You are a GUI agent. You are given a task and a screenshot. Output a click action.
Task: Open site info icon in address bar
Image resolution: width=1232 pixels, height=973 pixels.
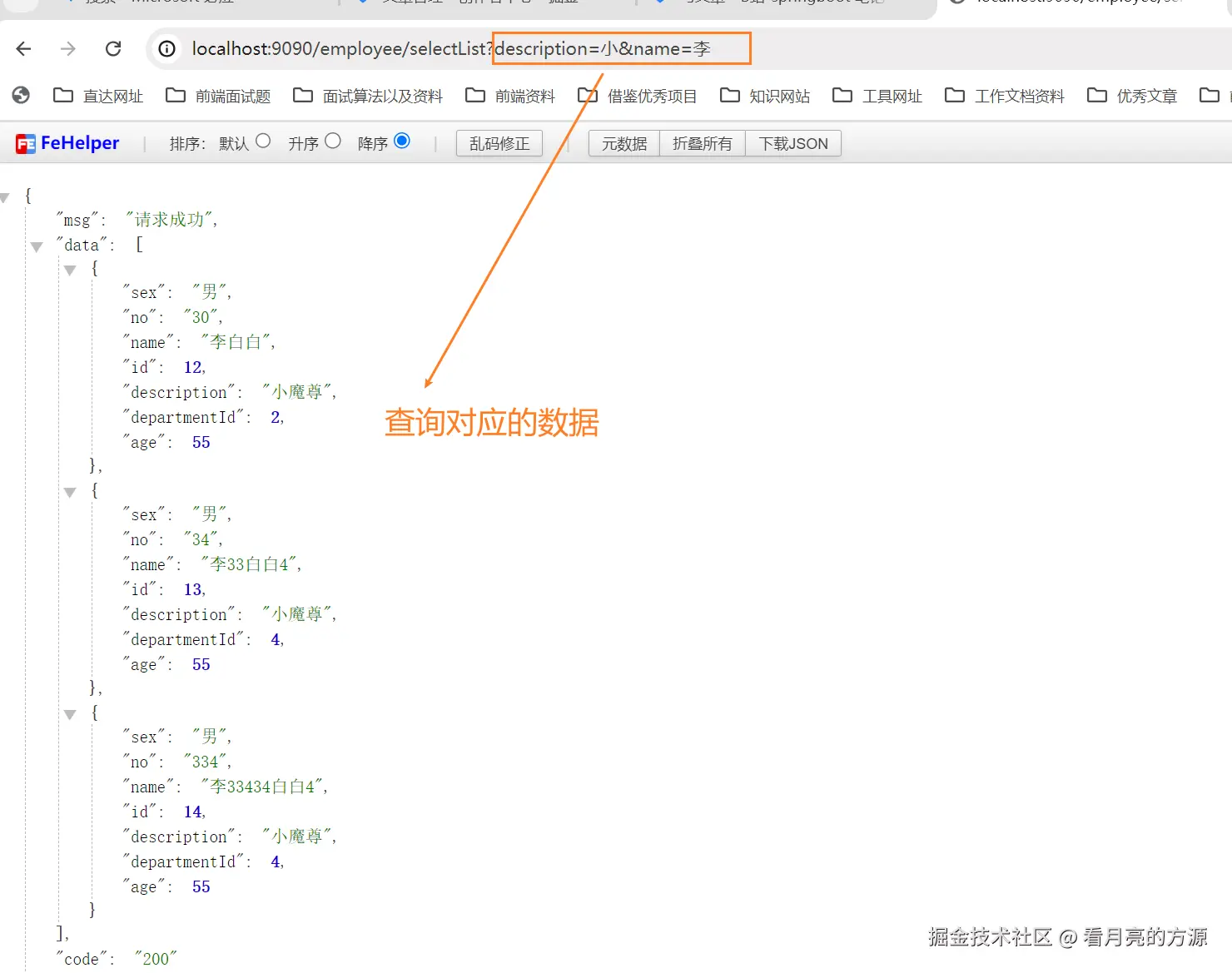167,49
